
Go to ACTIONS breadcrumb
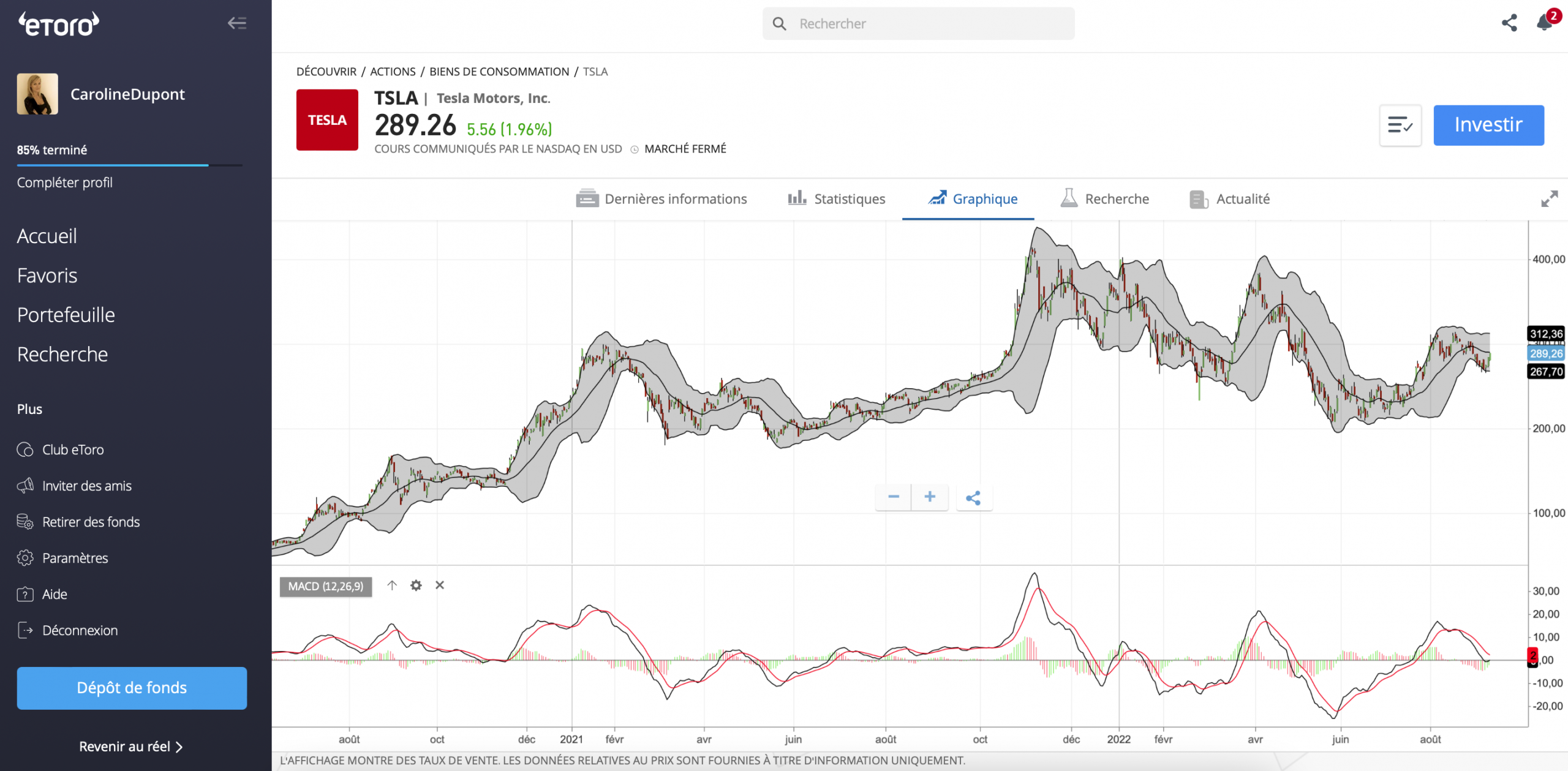[393, 72]
